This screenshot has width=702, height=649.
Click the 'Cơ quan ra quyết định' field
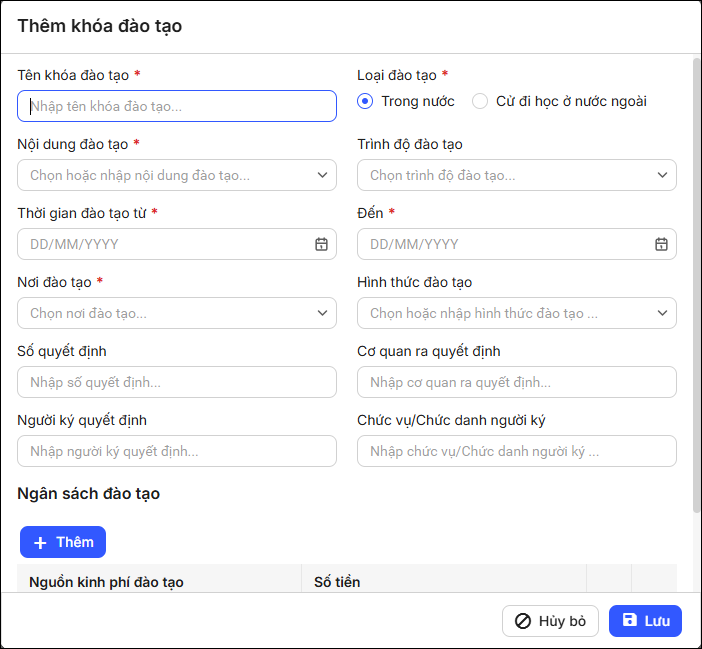[516, 382]
